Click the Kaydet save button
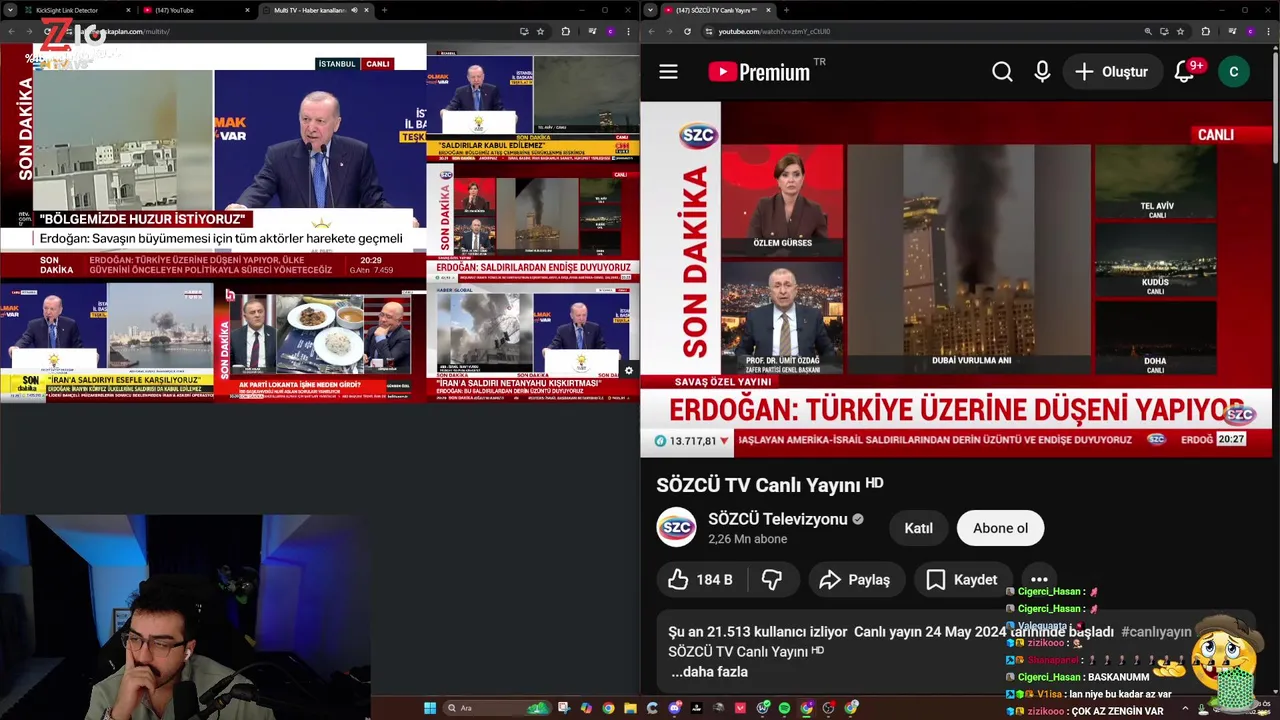This screenshot has height=720, width=1280. tap(962, 580)
